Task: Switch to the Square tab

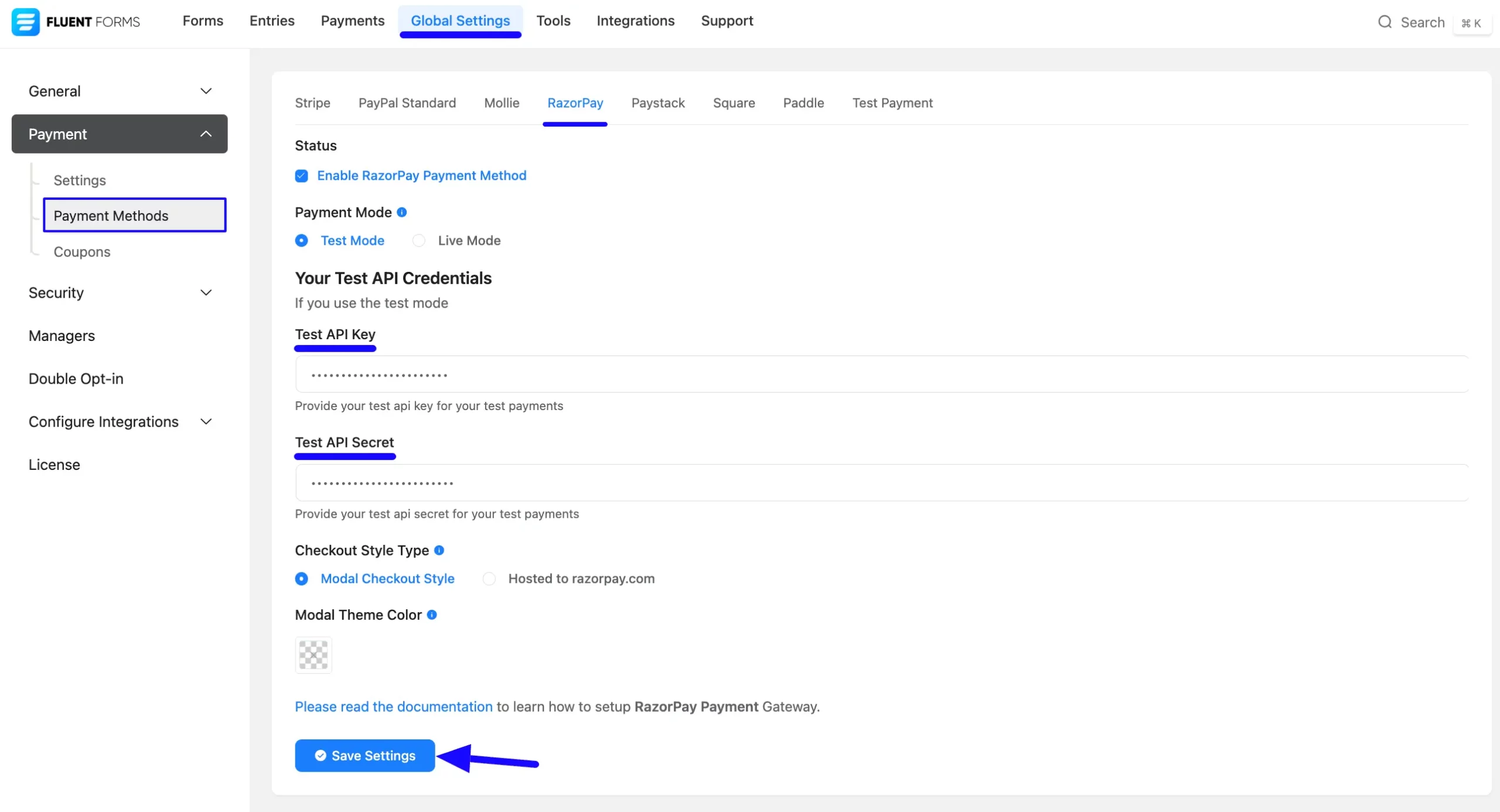Action: coord(734,103)
